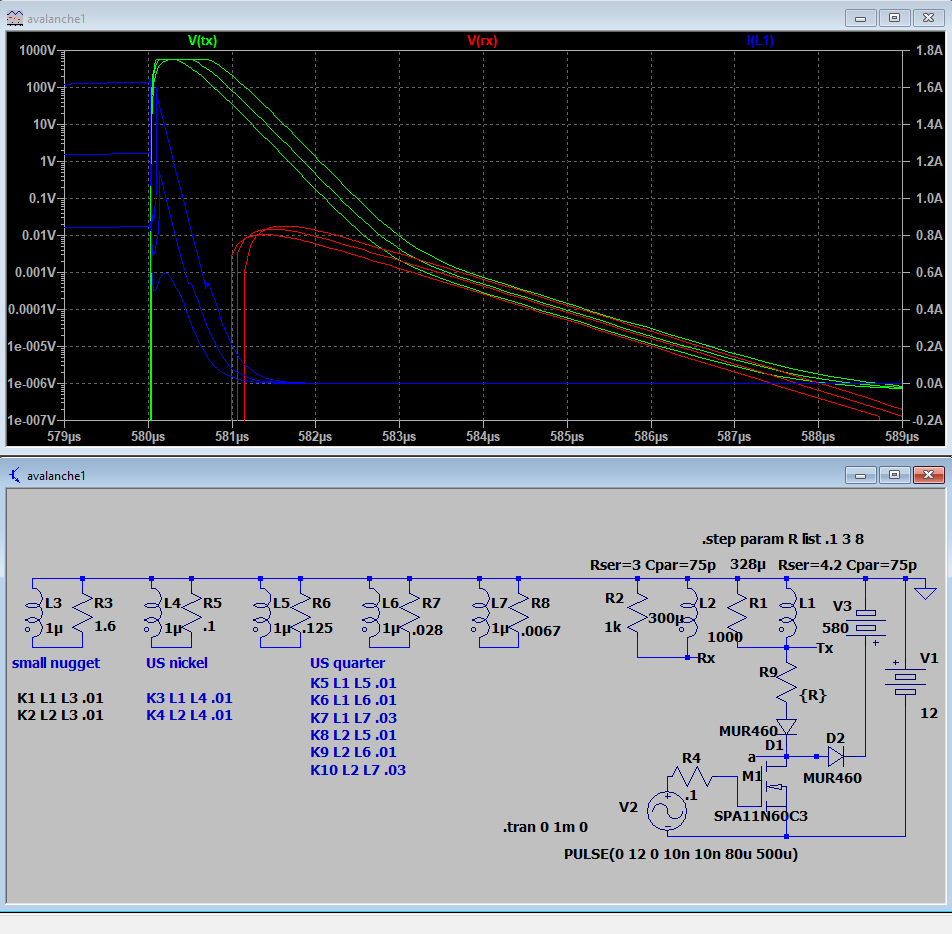Select the .tran 0 1m 0 directive text
Screen dimensions: 952x934
click(545, 828)
